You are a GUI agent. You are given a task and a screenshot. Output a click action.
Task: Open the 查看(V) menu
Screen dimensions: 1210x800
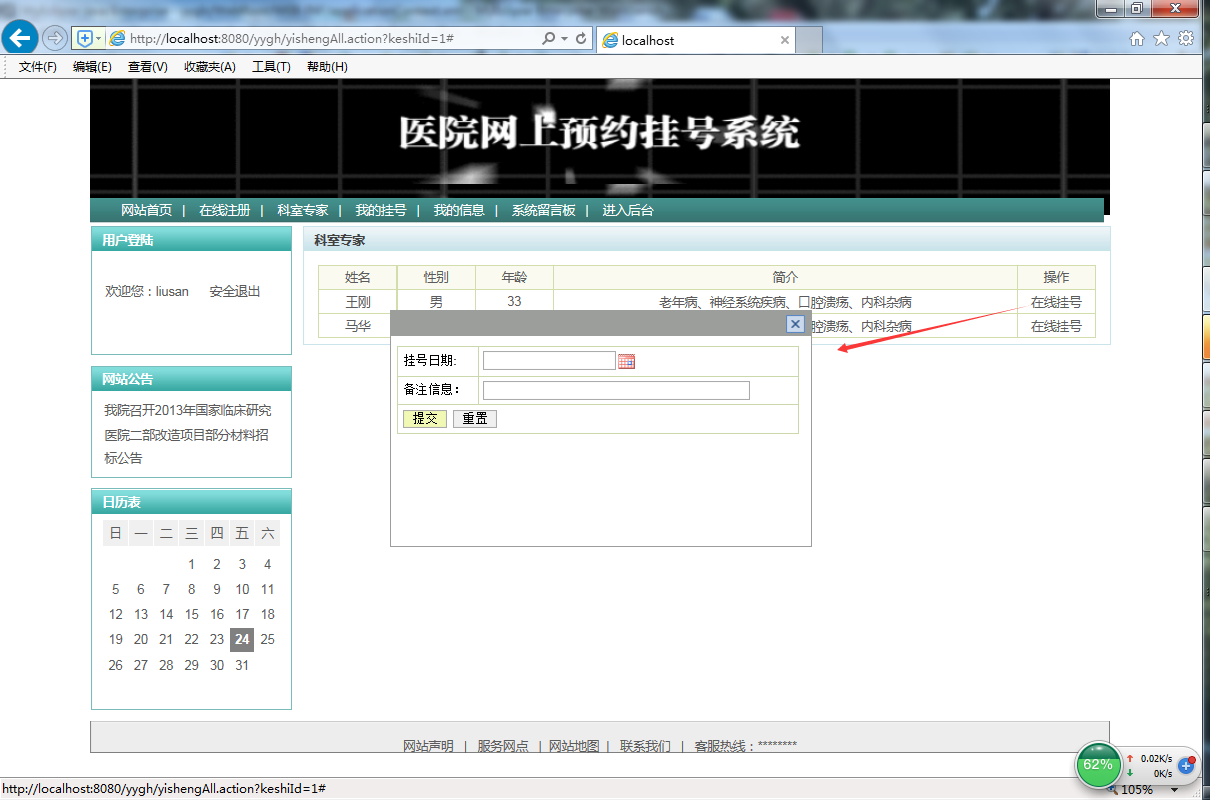point(148,67)
